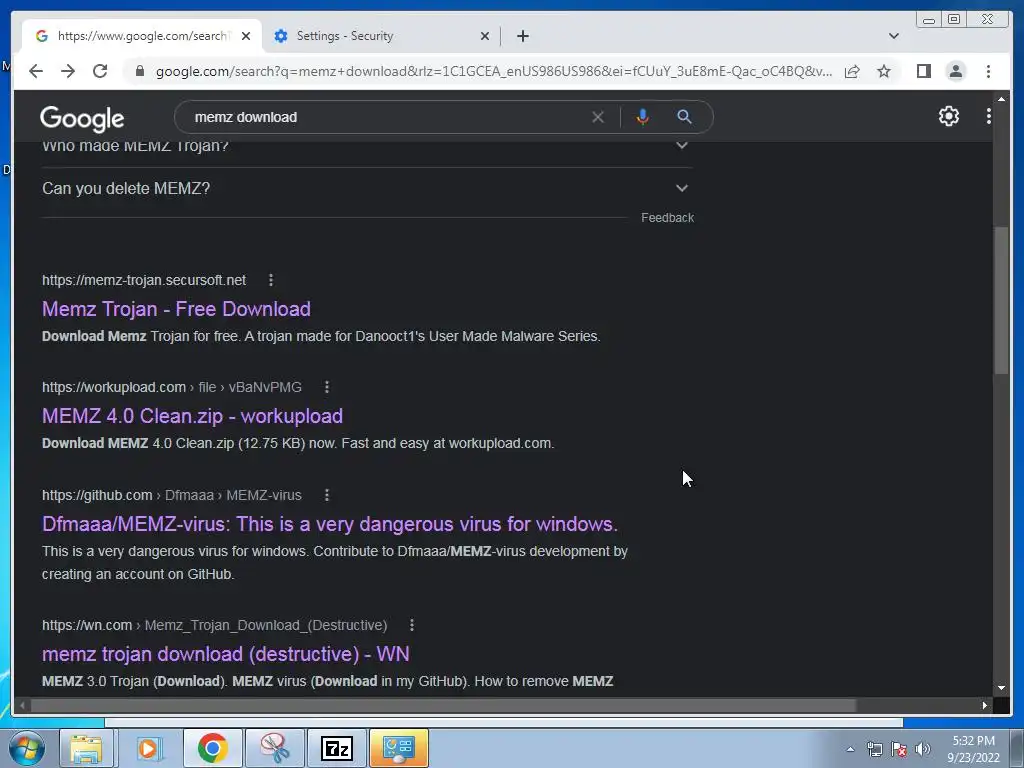Submit search with the magnifier icon
This screenshot has height=768, width=1024.
(684, 117)
